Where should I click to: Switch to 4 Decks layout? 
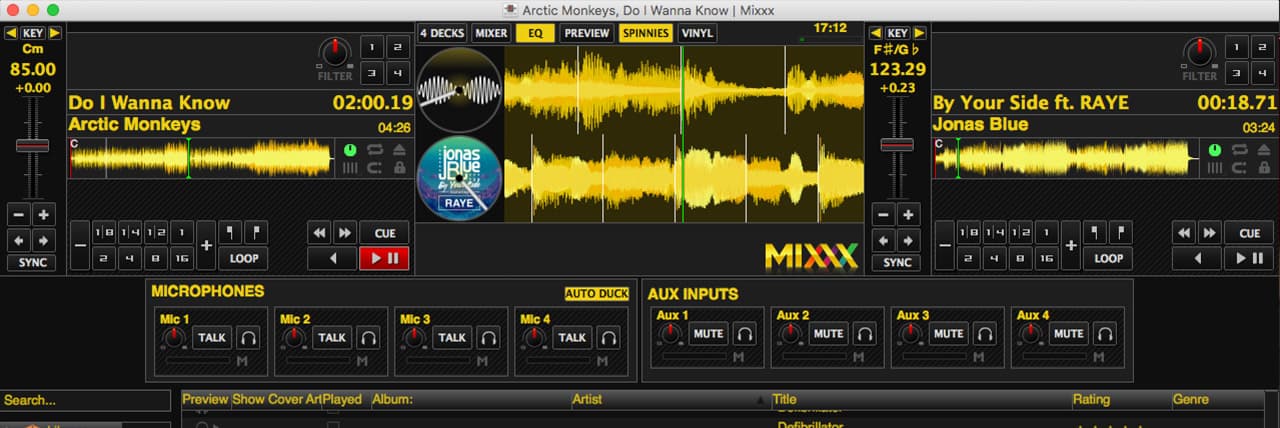pyautogui.click(x=441, y=33)
